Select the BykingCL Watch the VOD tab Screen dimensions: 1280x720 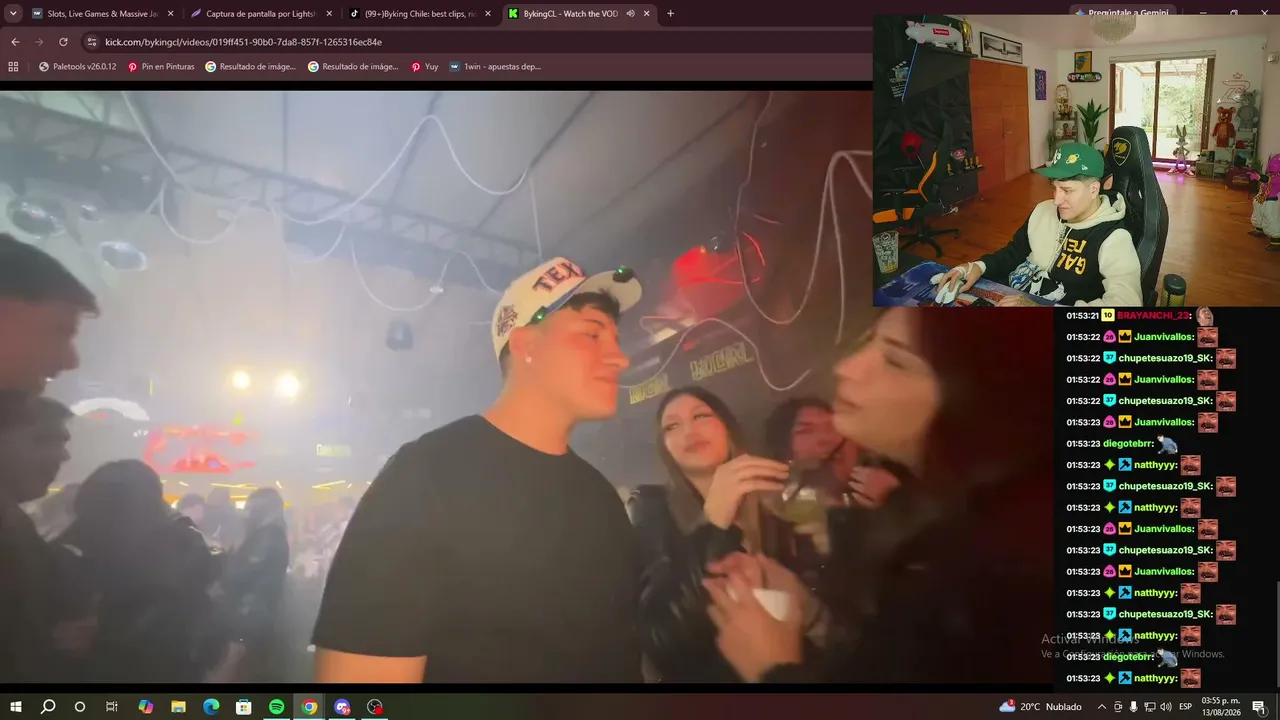(578, 14)
